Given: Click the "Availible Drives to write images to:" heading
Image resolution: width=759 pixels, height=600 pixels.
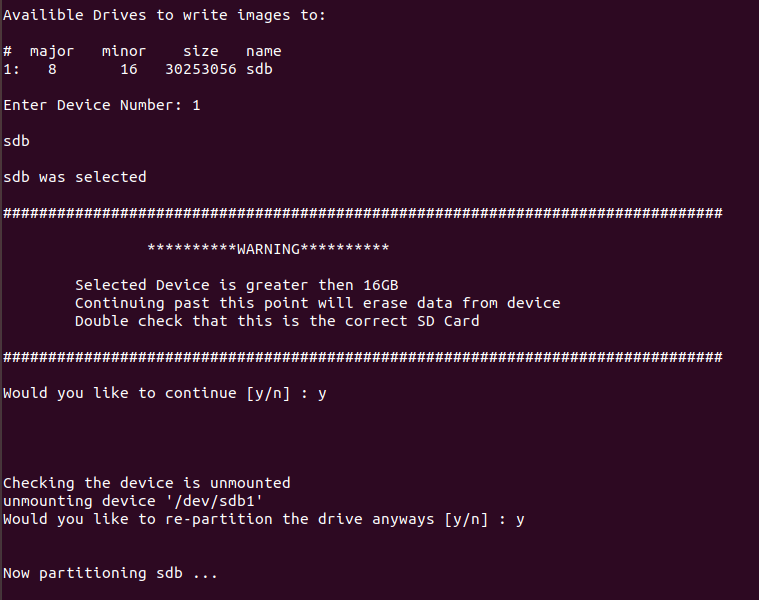Looking at the screenshot, I should (x=164, y=15).
